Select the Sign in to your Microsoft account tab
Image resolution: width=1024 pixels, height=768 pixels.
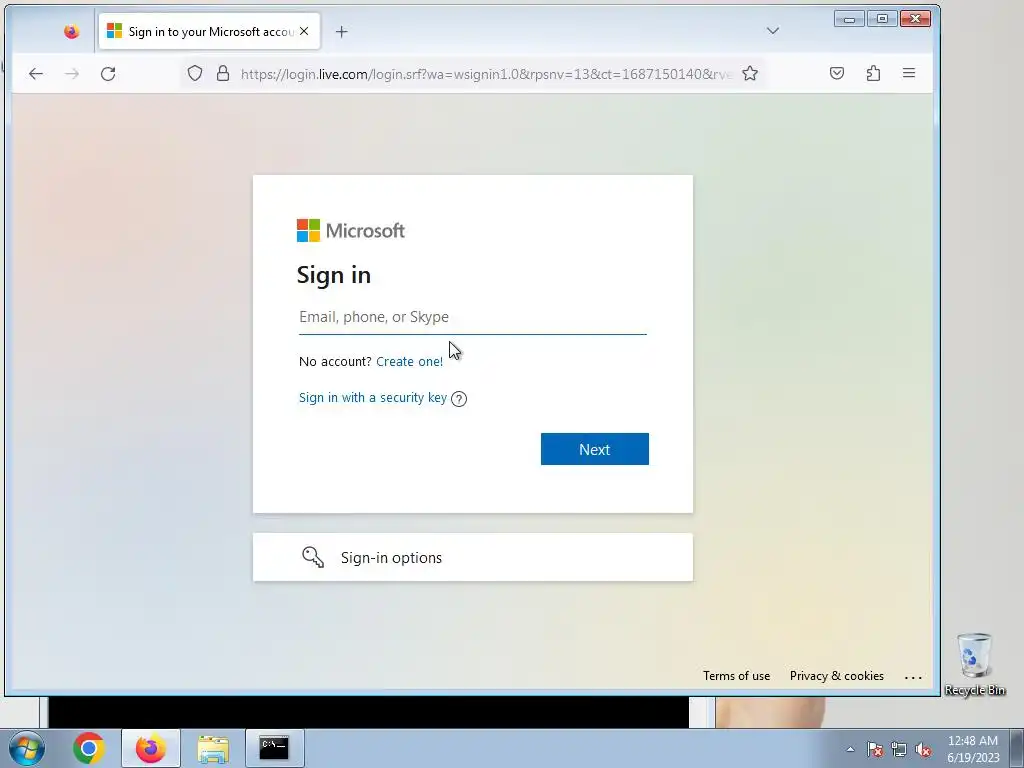210,31
